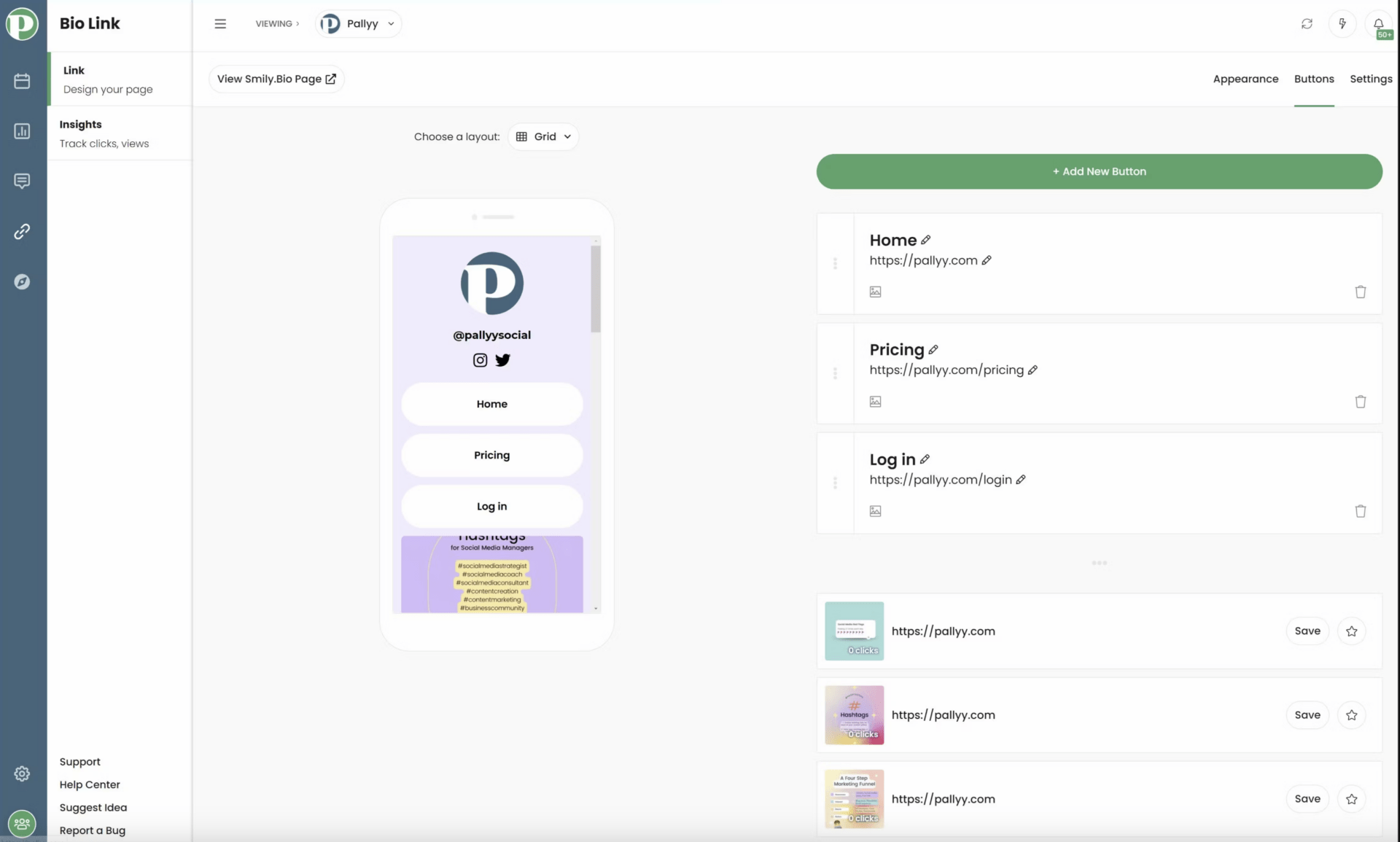Star the Marketing Funnel link entry
1400x842 pixels.
tap(1352, 799)
